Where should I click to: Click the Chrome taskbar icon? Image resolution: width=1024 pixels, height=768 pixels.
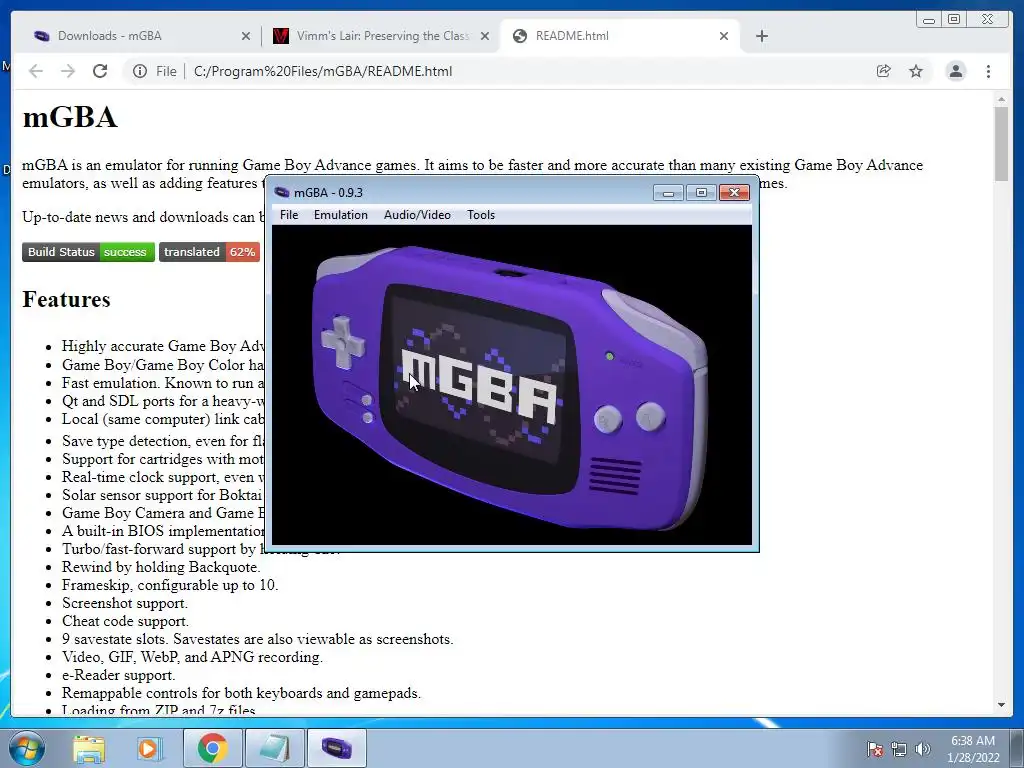[212, 748]
